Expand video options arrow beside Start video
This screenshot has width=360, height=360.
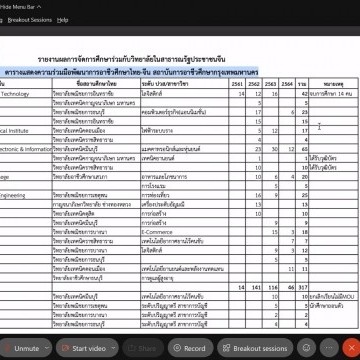click(x=114, y=348)
